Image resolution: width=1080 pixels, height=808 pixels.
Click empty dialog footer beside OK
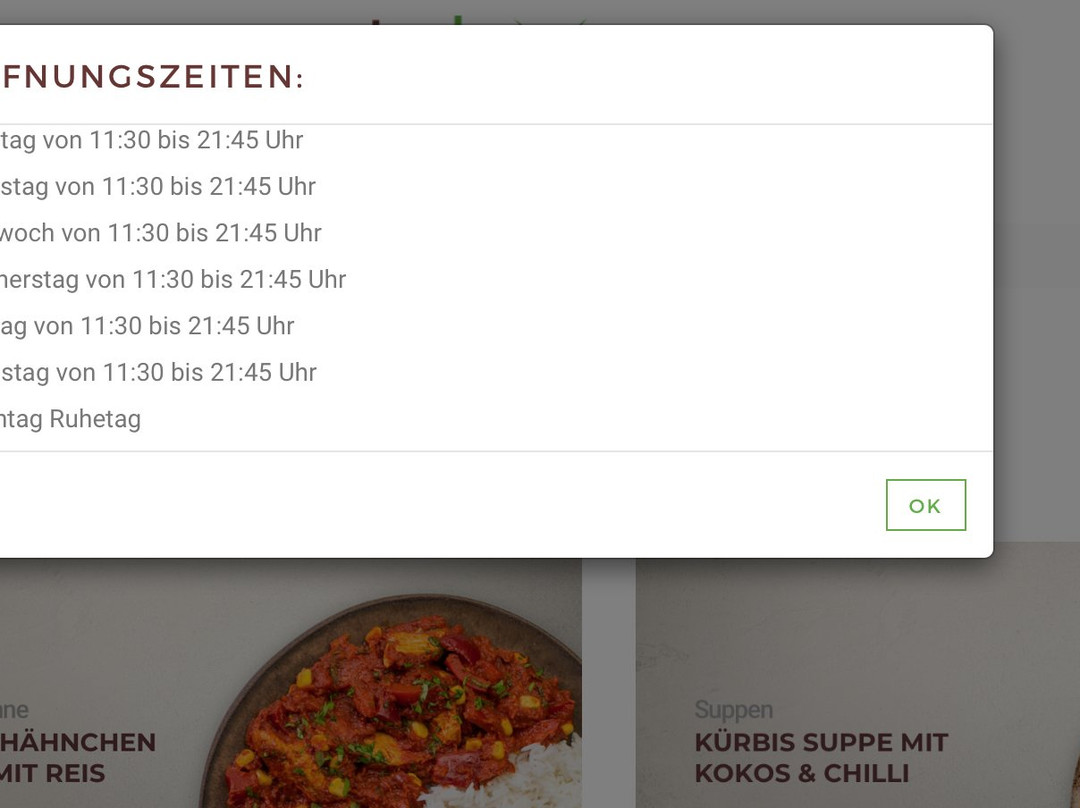[x=441, y=505]
